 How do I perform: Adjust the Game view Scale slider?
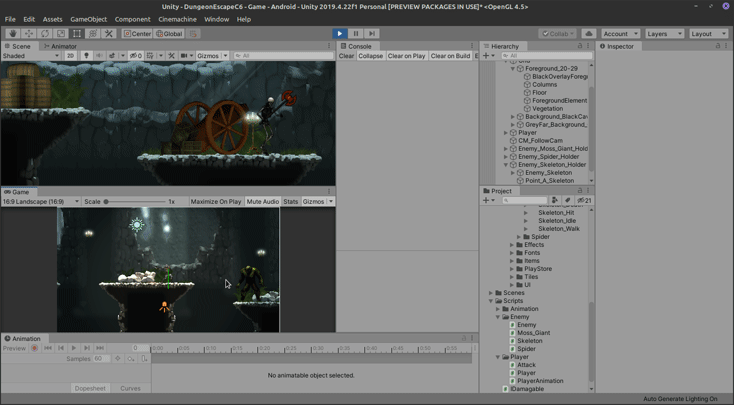[x=135, y=201]
